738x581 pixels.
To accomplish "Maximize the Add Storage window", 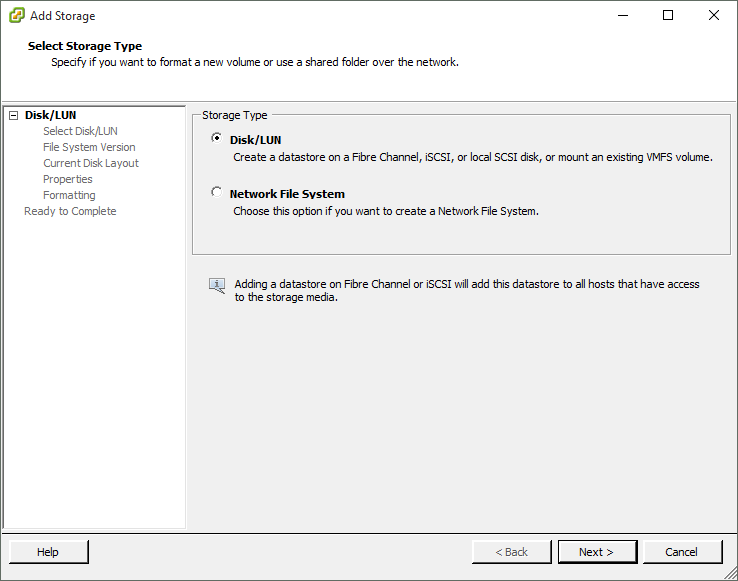I will [x=668, y=16].
